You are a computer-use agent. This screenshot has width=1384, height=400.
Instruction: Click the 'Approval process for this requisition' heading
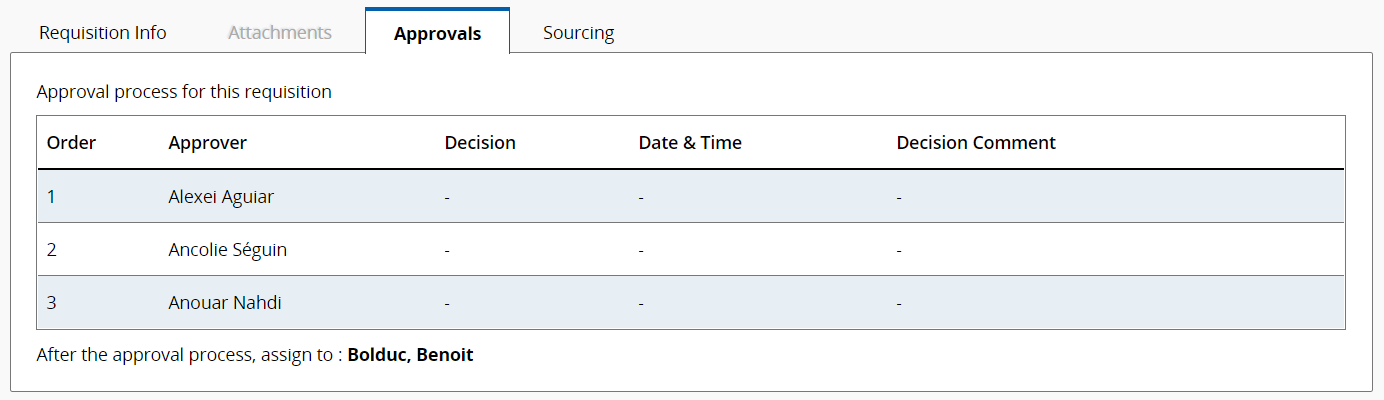tap(184, 92)
